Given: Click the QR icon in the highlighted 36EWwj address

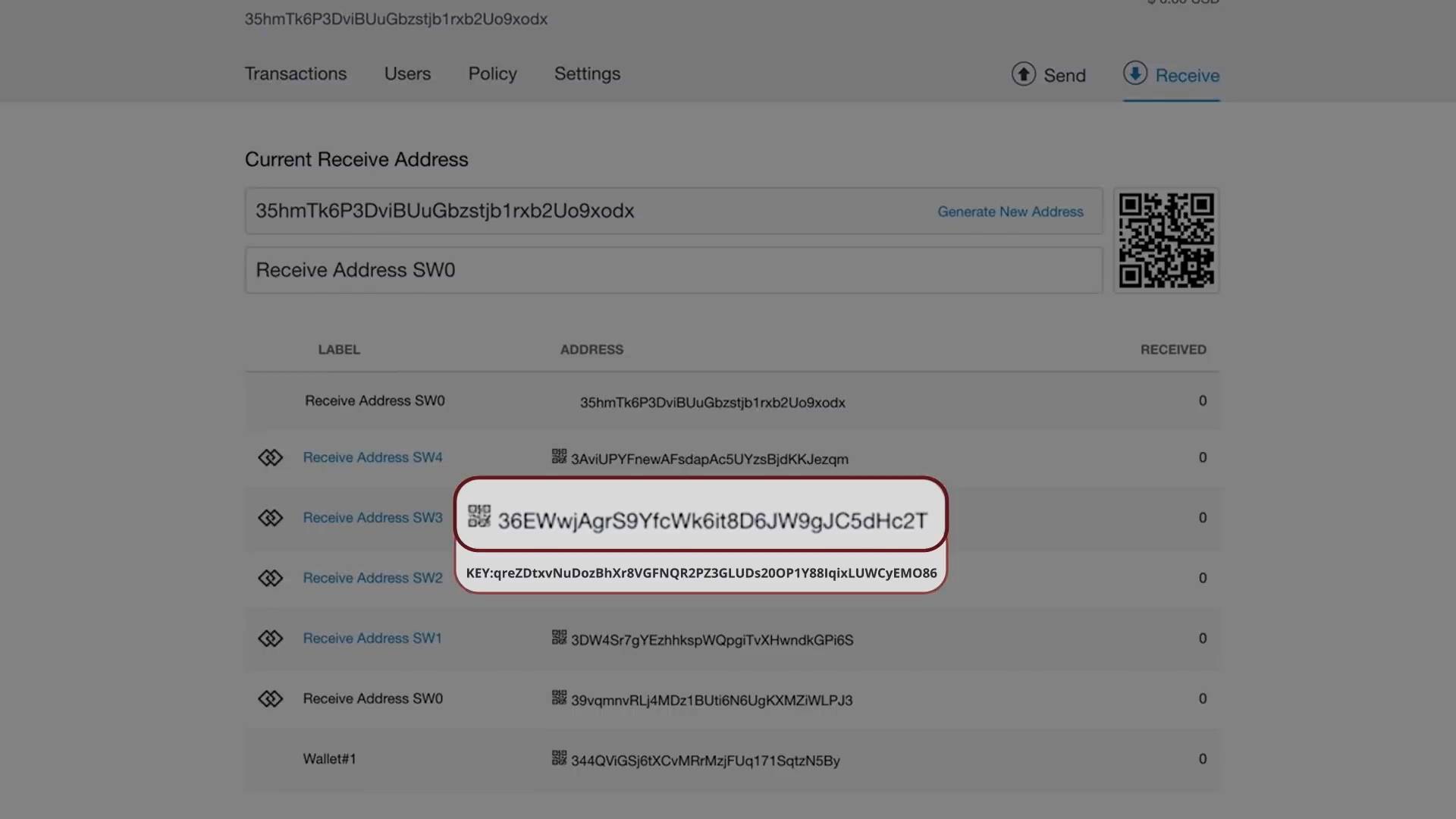Looking at the screenshot, I should [479, 516].
